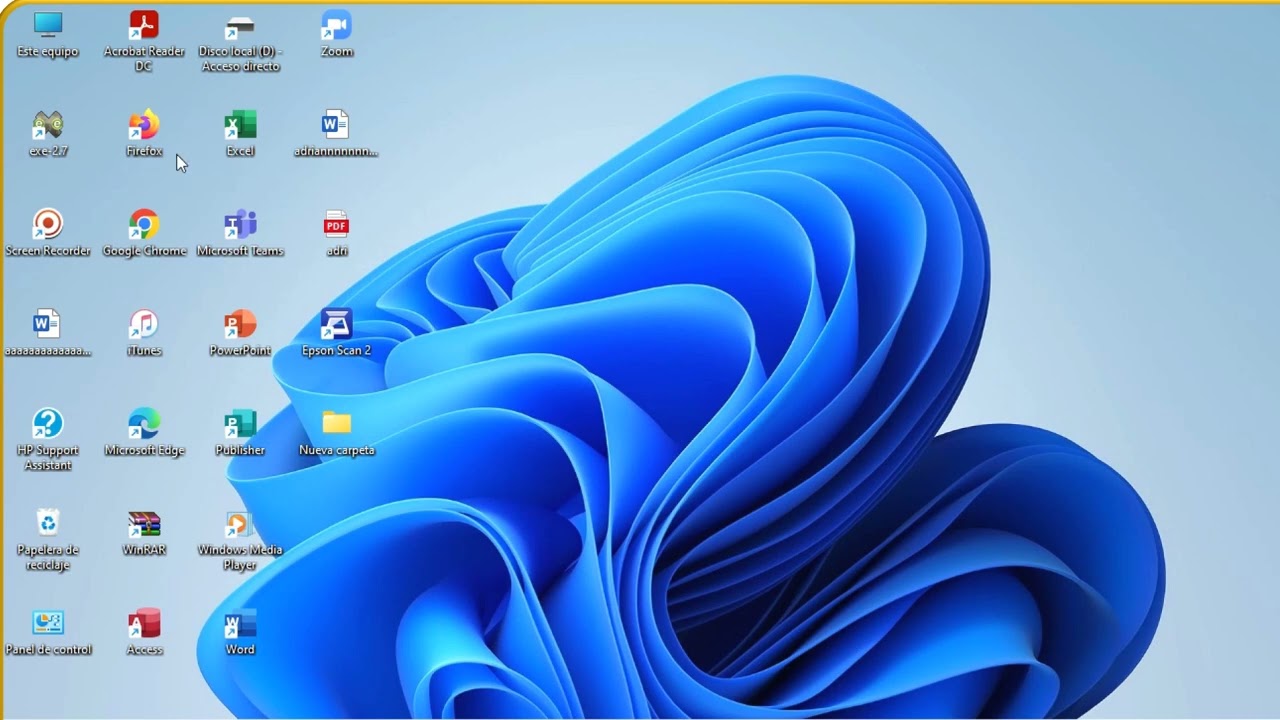1280x720 pixels.
Task: Click the Access shortcut icon
Action: [144, 632]
